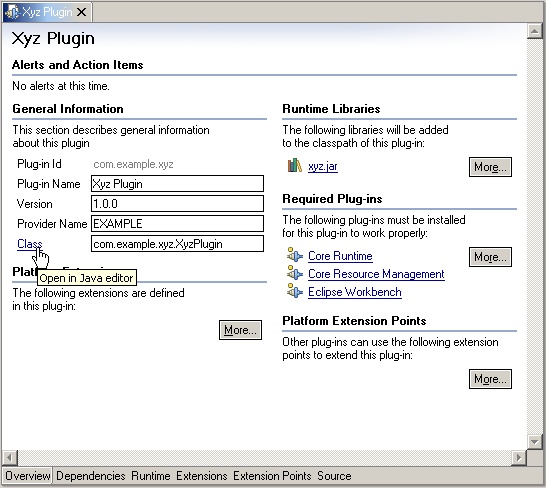Click More button under Required Plug-ins
Viewport: 546px width, 488px height.
click(x=490, y=257)
